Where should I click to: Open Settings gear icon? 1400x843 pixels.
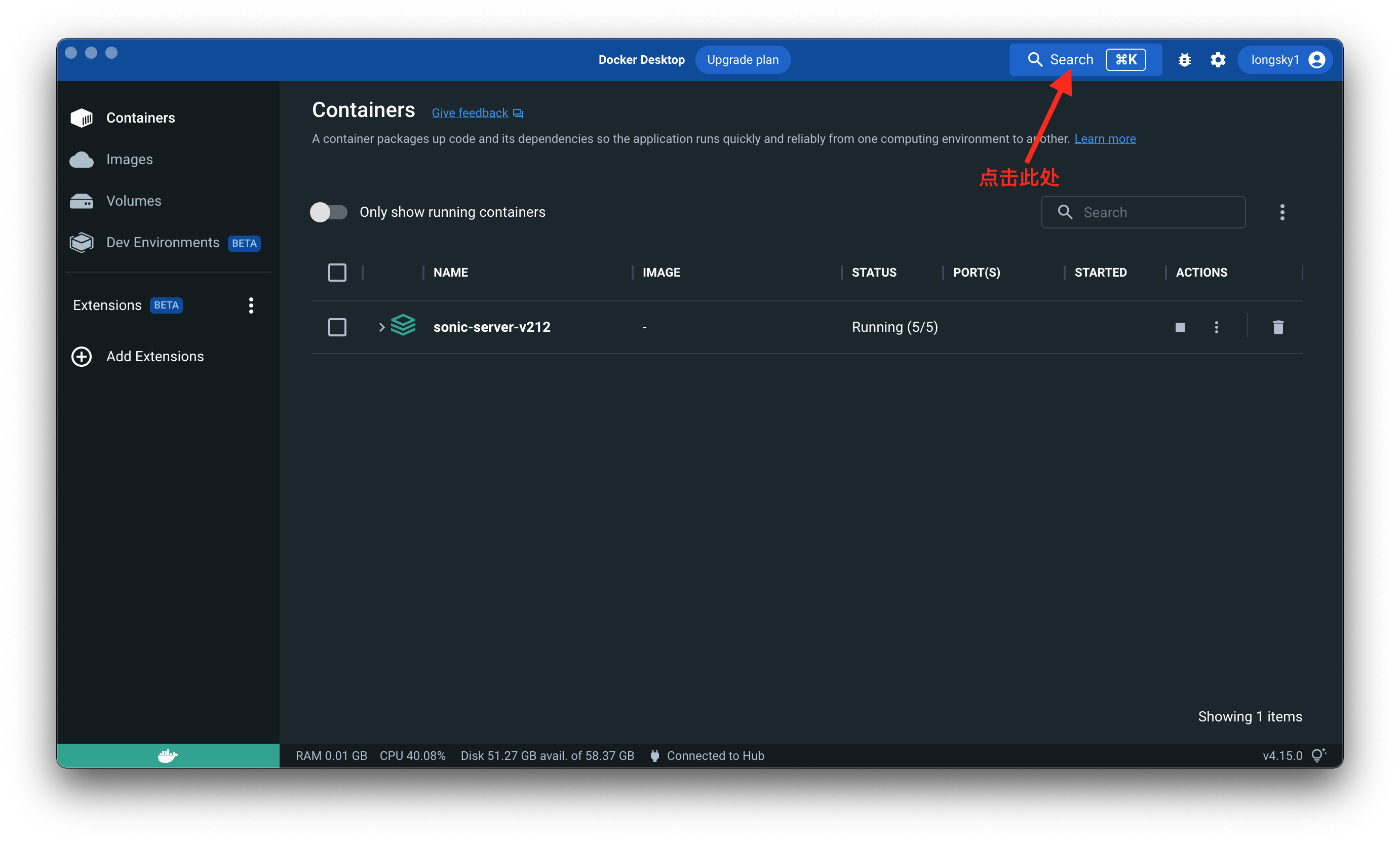pyautogui.click(x=1218, y=60)
